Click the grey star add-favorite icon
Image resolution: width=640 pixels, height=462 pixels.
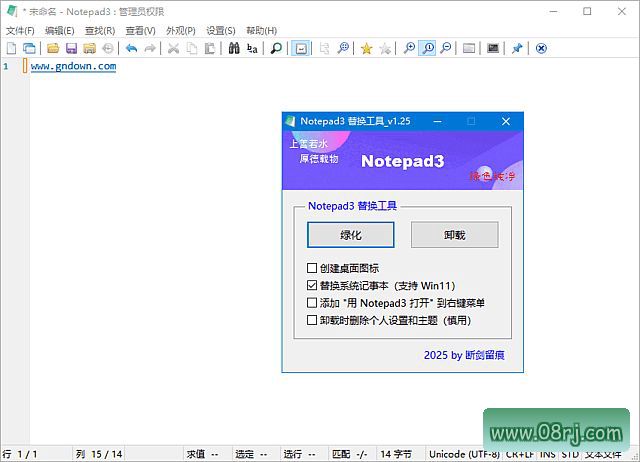tap(385, 49)
